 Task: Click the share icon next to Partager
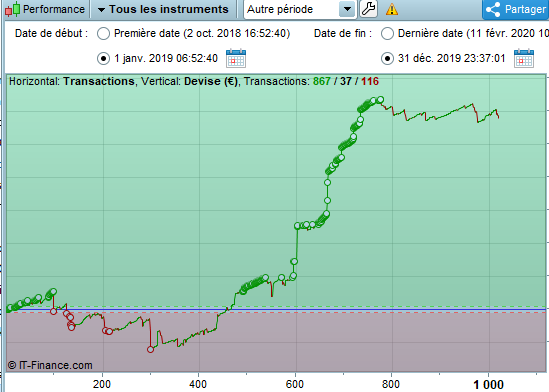click(x=493, y=9)
